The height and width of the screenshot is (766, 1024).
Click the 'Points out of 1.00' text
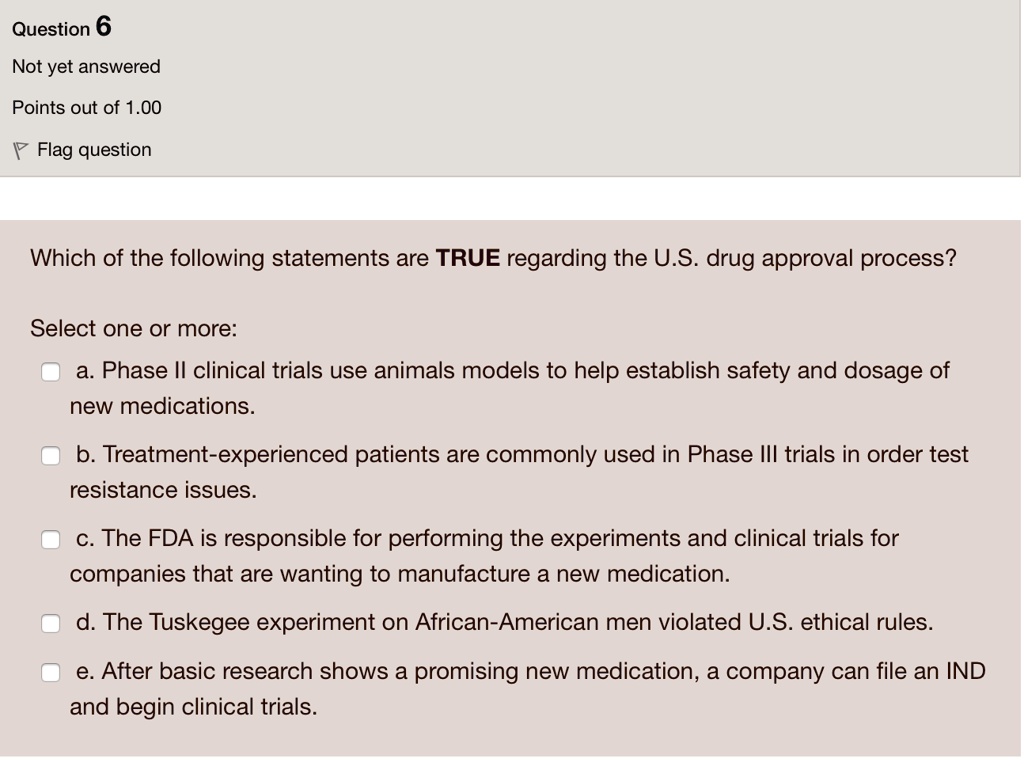point(86,108)
